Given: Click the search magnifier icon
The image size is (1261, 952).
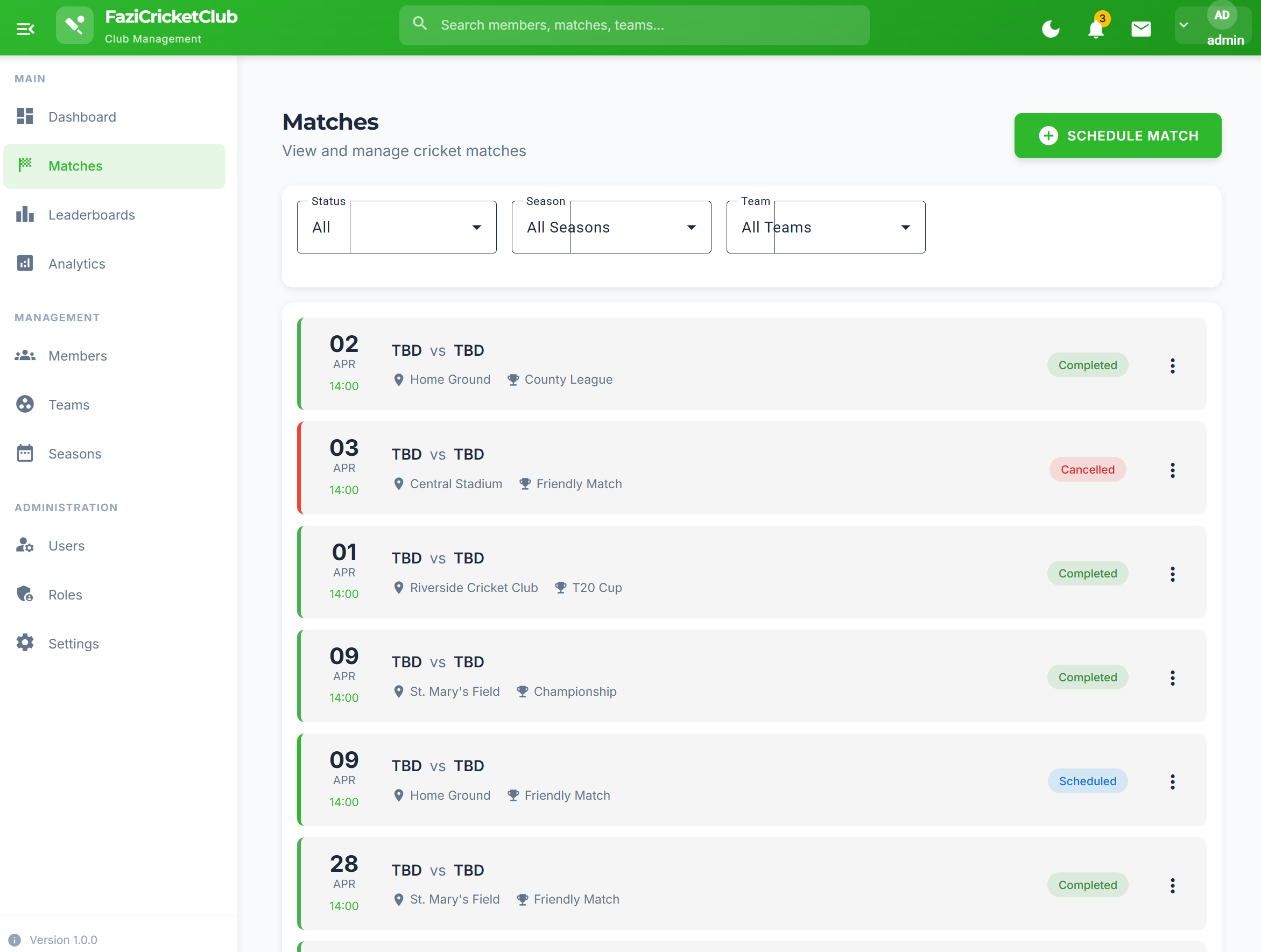Looking at the screenshot, I should pyautogui.click(x=420, y=24).
